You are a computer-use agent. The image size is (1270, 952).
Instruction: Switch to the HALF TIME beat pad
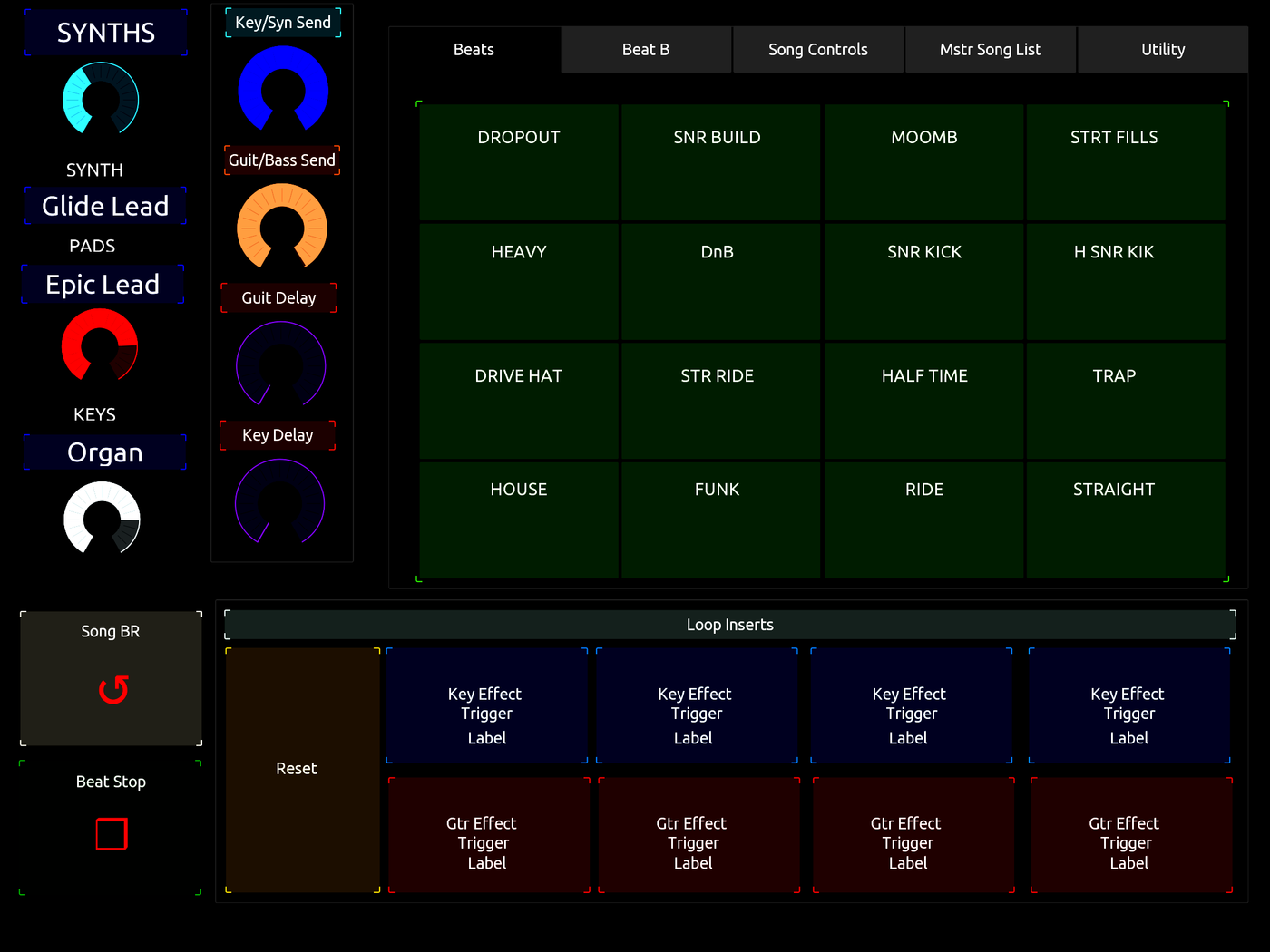pos(923,401)
